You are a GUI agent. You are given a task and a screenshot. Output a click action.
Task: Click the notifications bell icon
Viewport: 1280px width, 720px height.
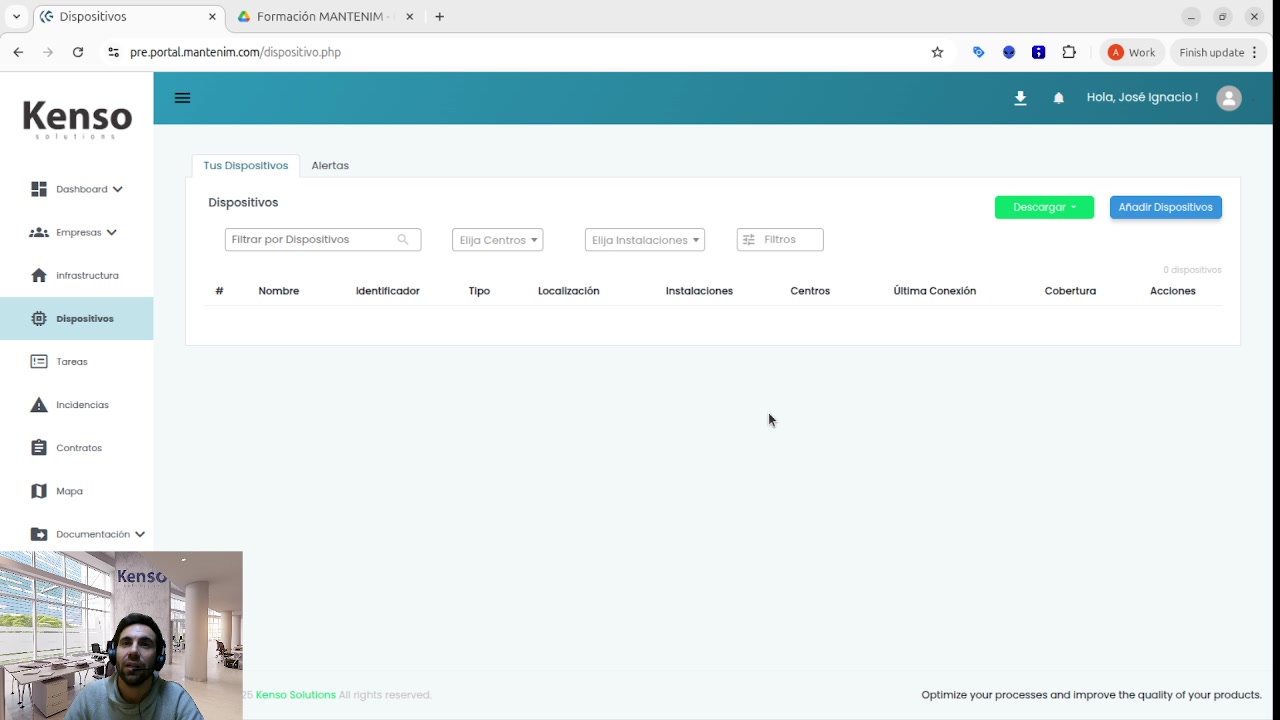(1058, 97)
